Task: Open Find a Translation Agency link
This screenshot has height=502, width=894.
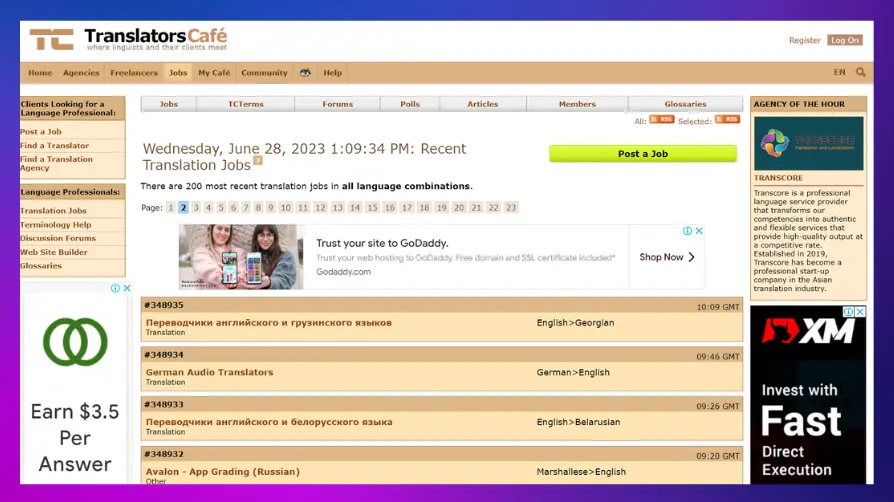Action: click(56, 163)
